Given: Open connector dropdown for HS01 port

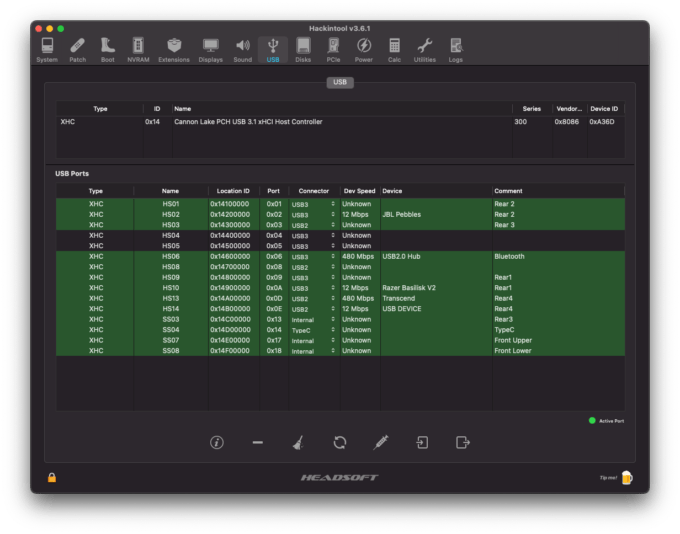Looking at the screenshot, I should click(314, 204).
